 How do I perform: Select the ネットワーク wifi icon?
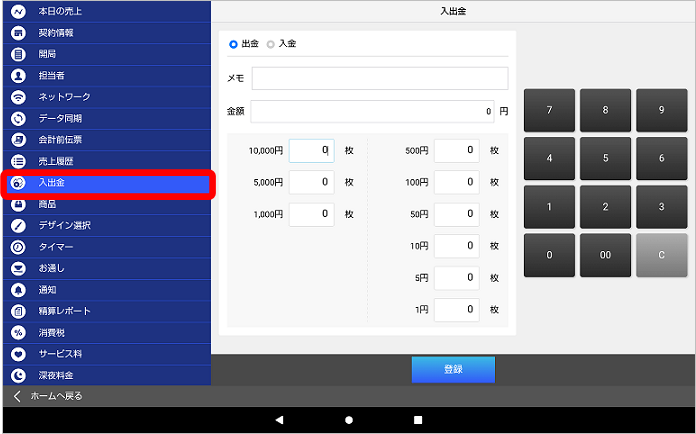(x=18, y=97)
